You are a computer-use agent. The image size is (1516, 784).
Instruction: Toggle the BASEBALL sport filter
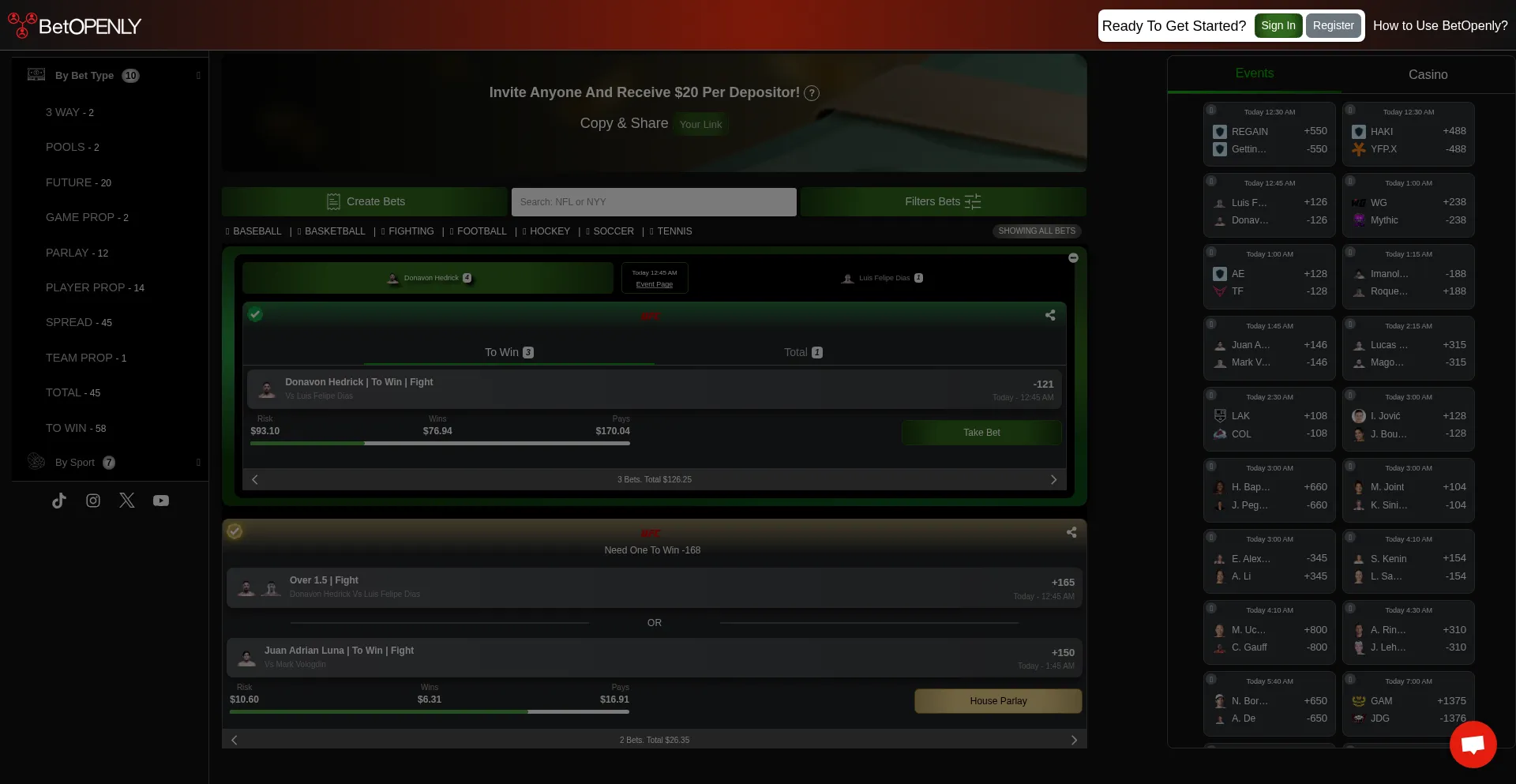[253, 231]
